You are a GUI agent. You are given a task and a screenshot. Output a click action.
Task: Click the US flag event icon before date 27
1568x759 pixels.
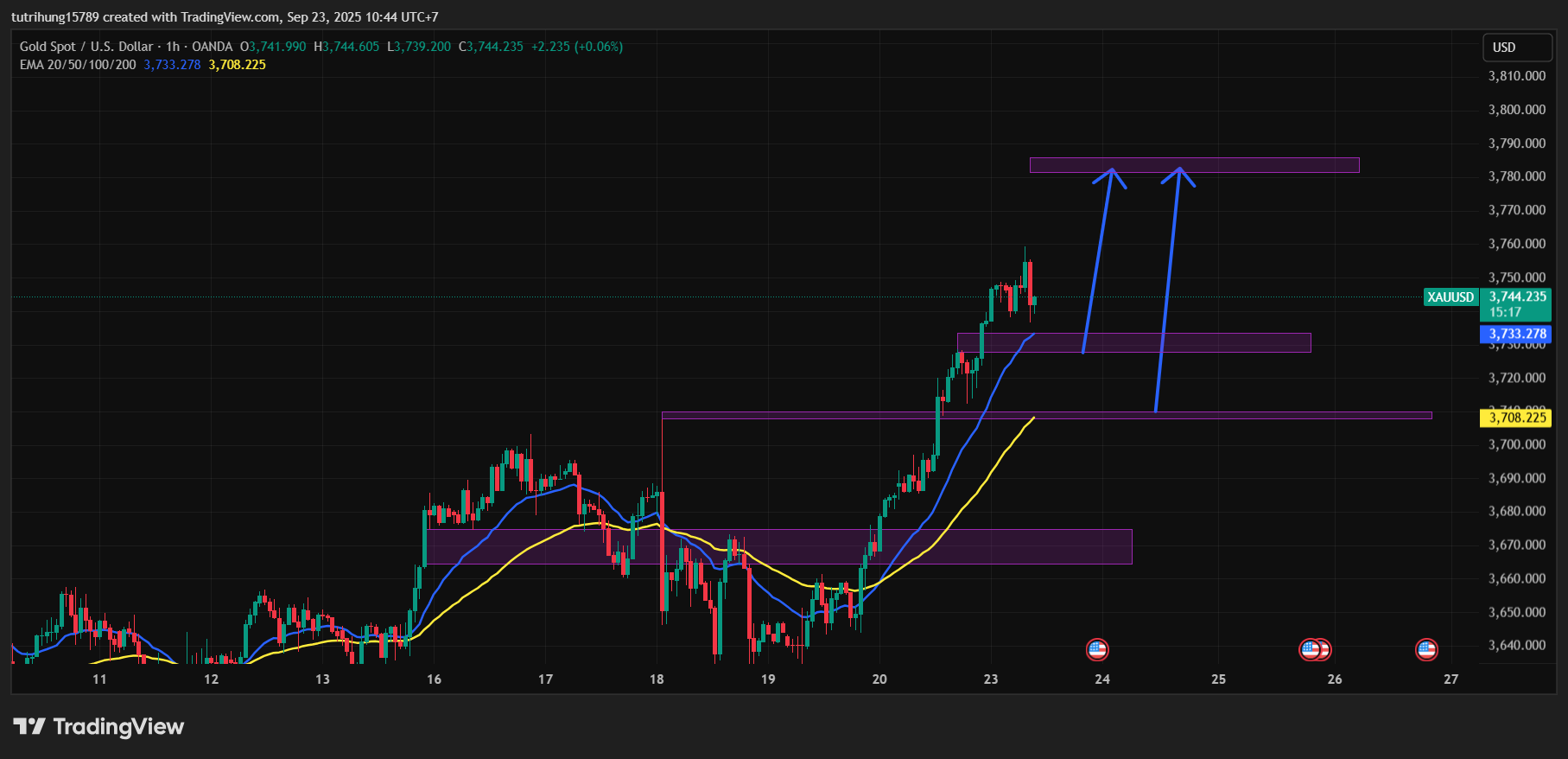[1426, 649]
